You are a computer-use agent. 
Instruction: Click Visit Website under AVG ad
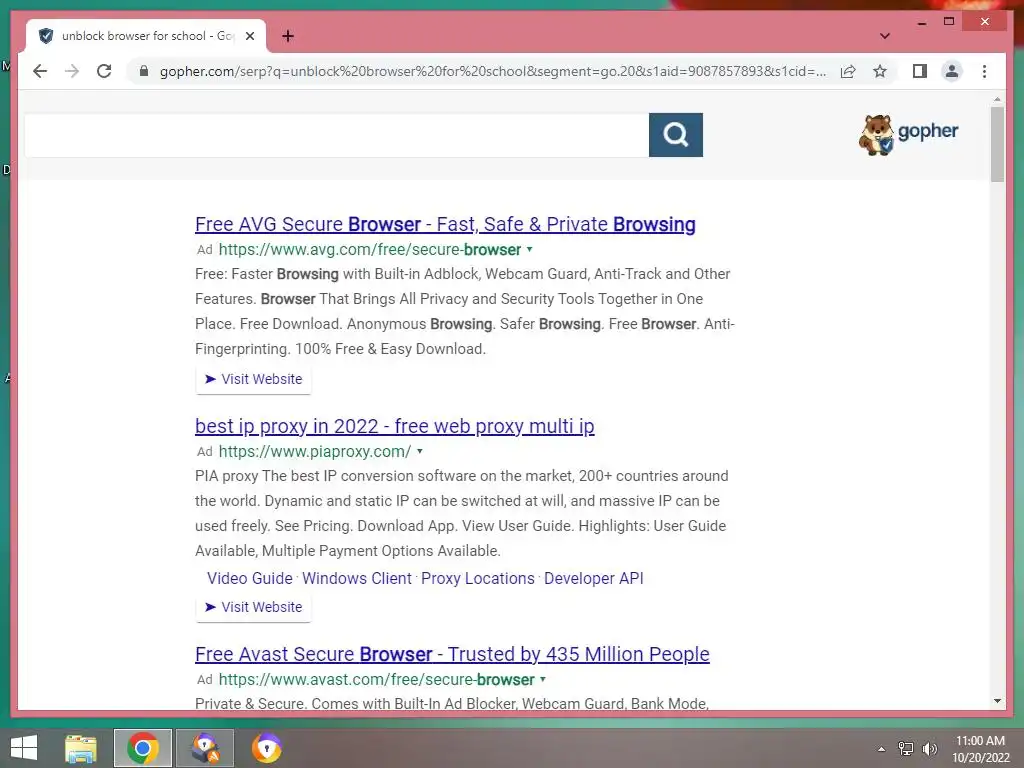pyautogui.click(x=253, y=379)
